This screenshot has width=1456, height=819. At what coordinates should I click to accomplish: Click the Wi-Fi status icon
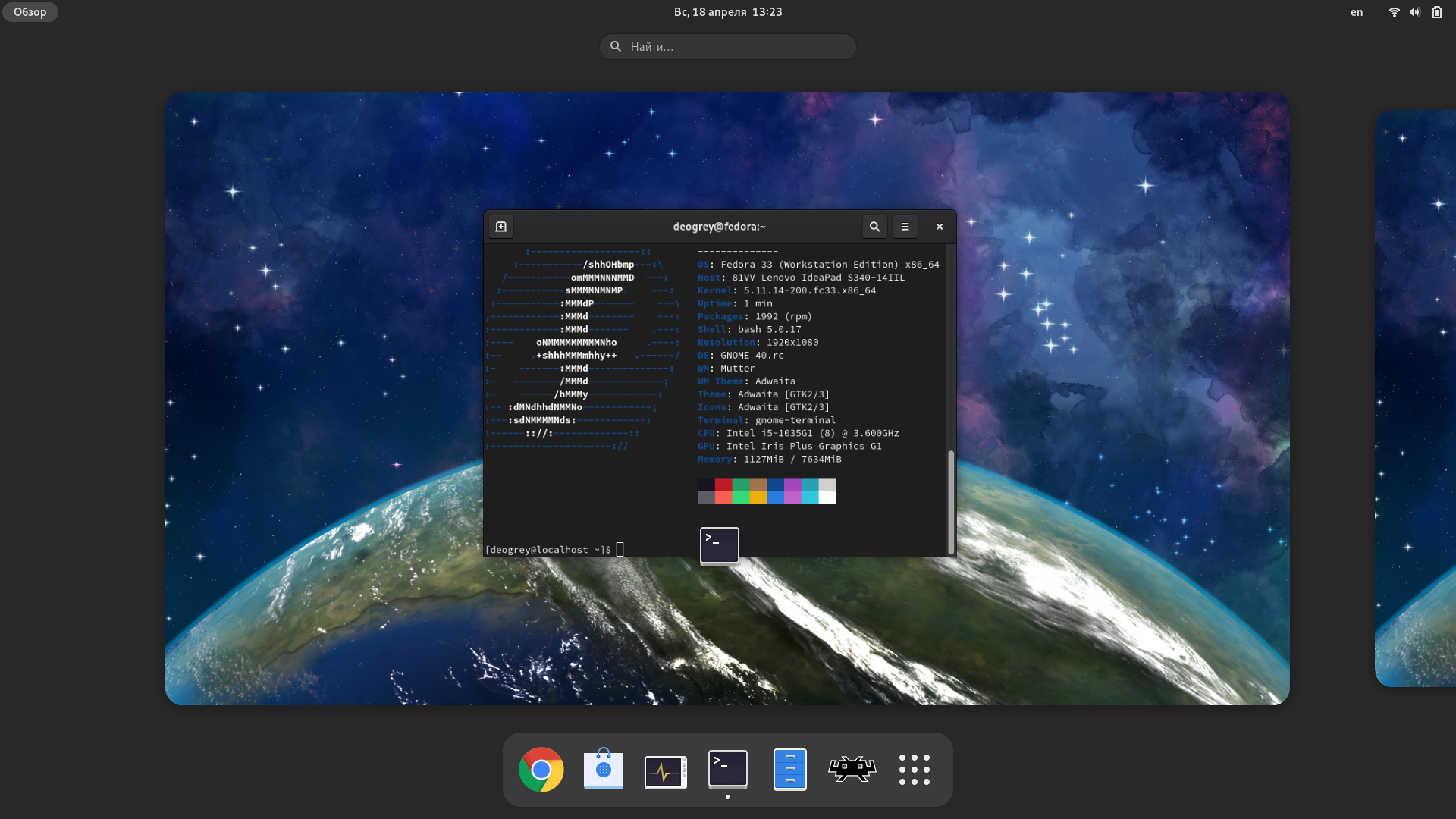(1394, 12)
